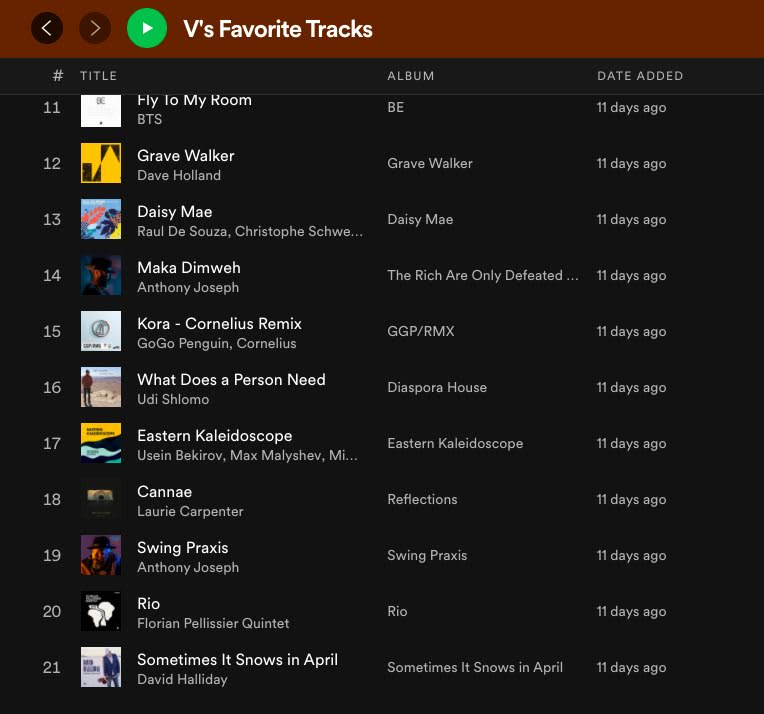Select What Does a Person Need cover
This screenshot has height=714, width=764.
tap(101, 387)
